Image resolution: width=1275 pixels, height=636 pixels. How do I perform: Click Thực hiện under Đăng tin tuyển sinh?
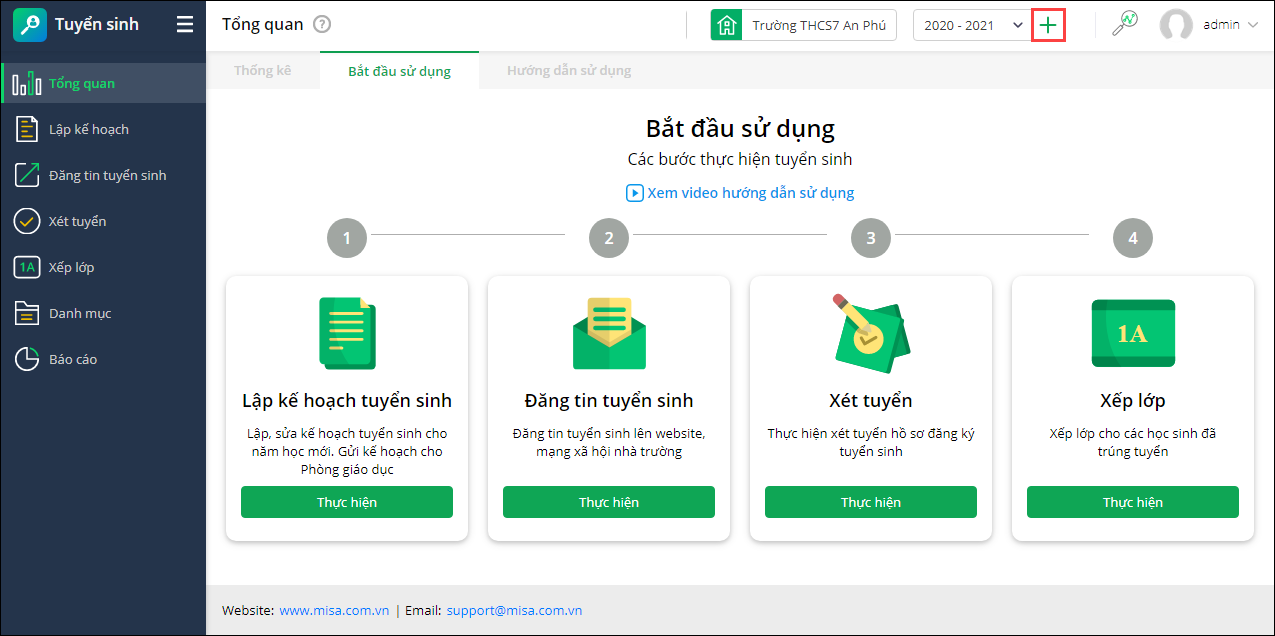(x=609, y=502)
